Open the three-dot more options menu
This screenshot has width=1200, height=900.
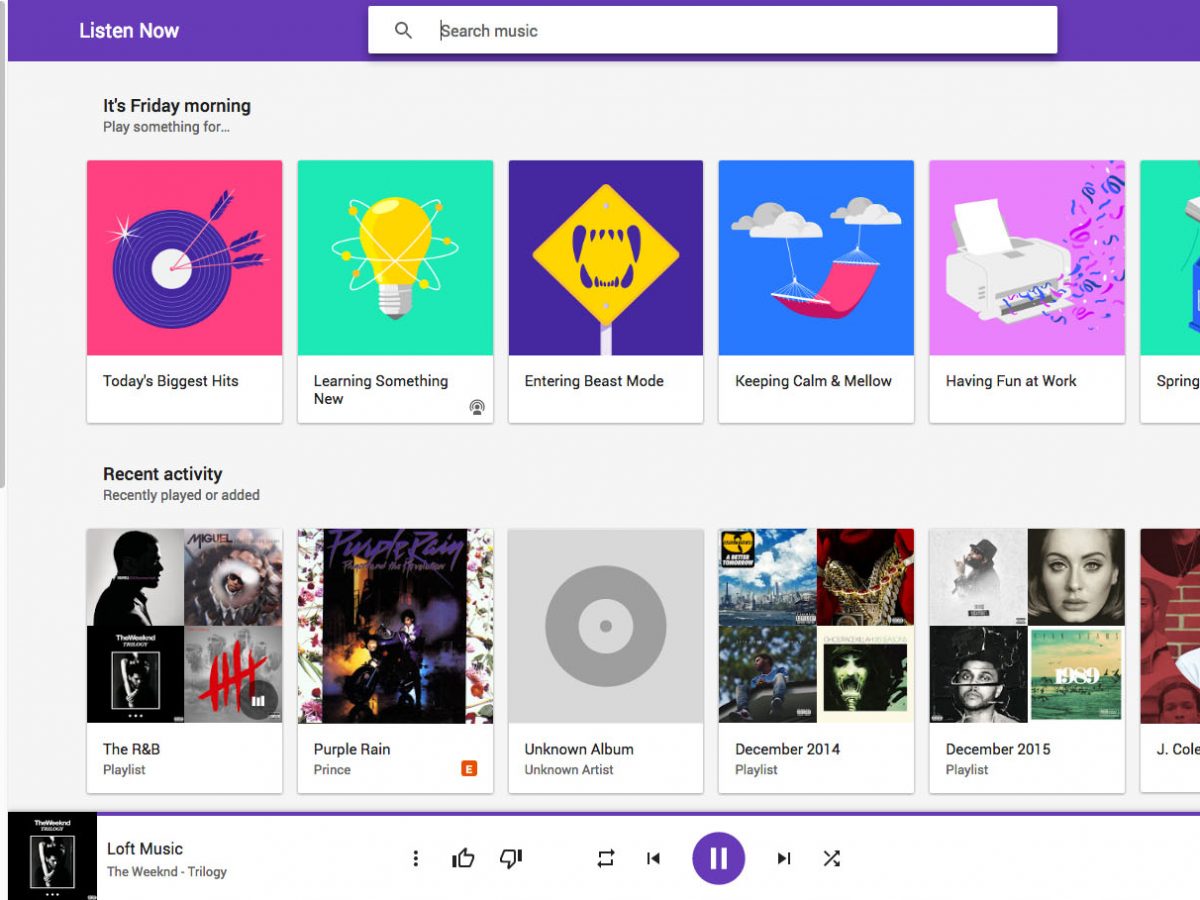click(416, 858)
